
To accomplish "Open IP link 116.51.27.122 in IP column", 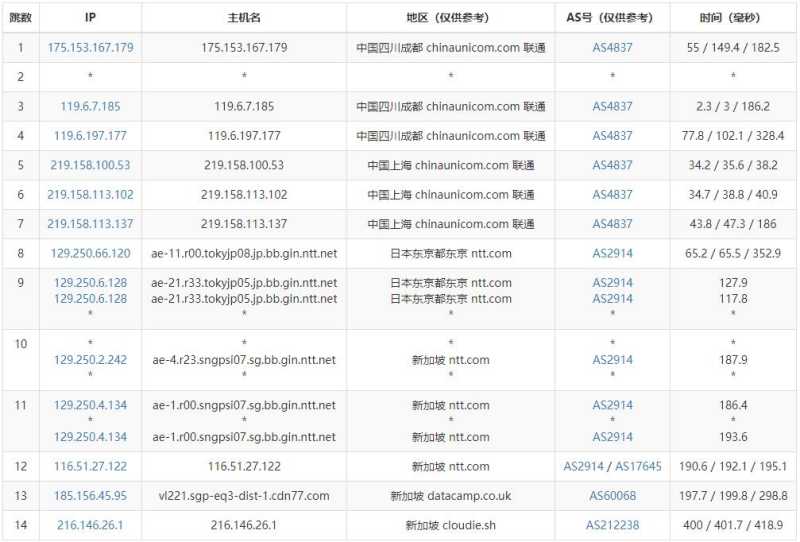I will click(x=90, y=466).
